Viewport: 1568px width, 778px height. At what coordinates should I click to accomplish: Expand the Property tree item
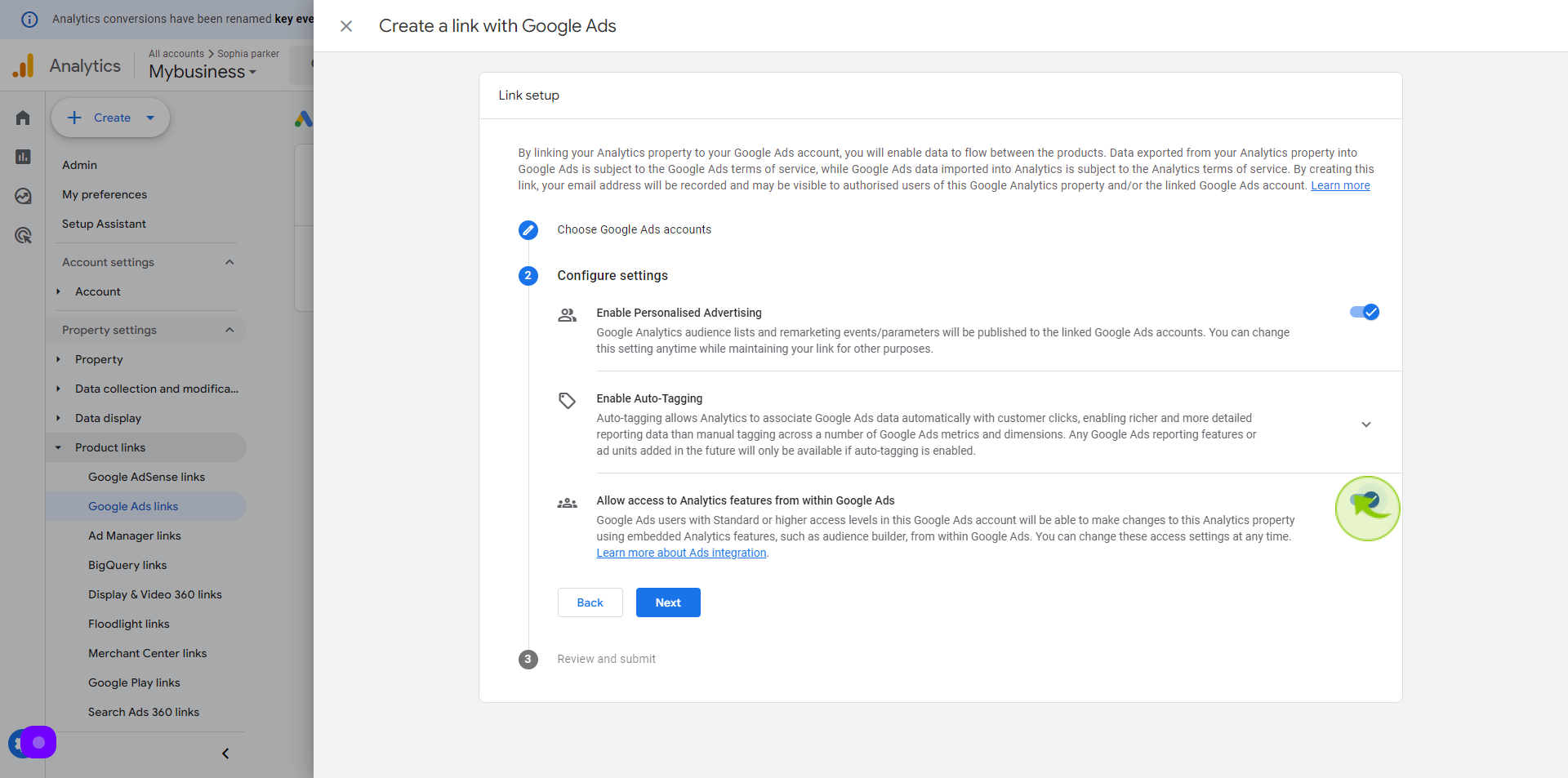[x=58, y=359]
